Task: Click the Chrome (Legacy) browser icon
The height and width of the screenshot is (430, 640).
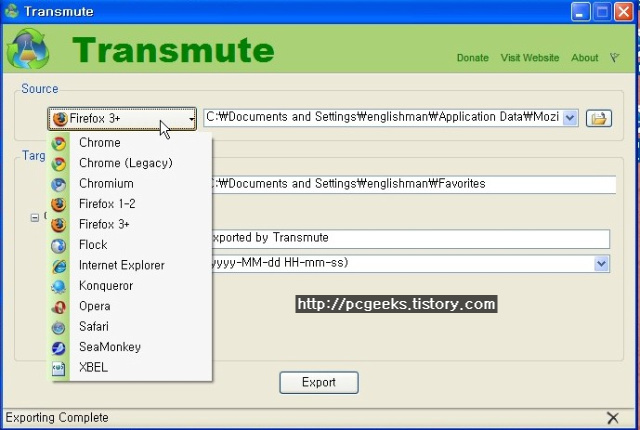Action: 59,164
